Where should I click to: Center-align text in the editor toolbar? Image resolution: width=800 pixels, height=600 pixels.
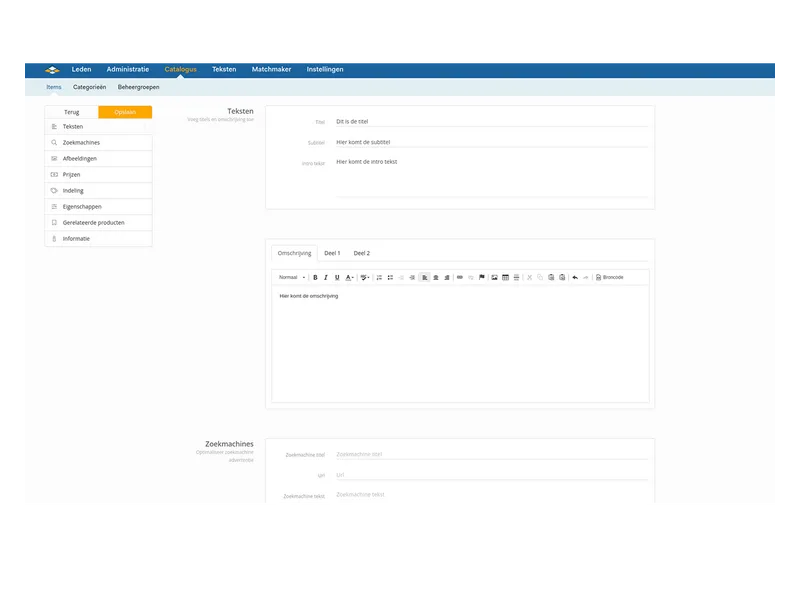click(436, 278)
